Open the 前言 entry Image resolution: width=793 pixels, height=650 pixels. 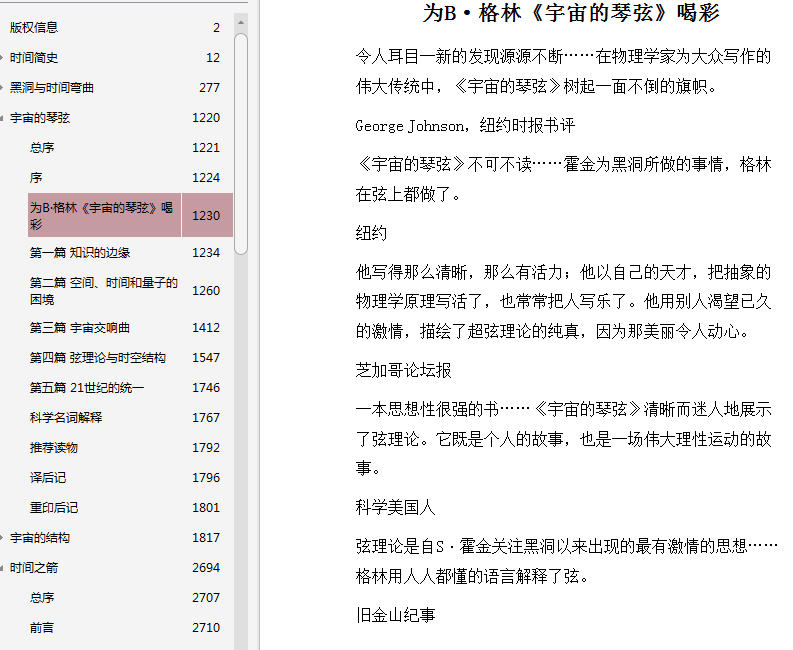41,628
